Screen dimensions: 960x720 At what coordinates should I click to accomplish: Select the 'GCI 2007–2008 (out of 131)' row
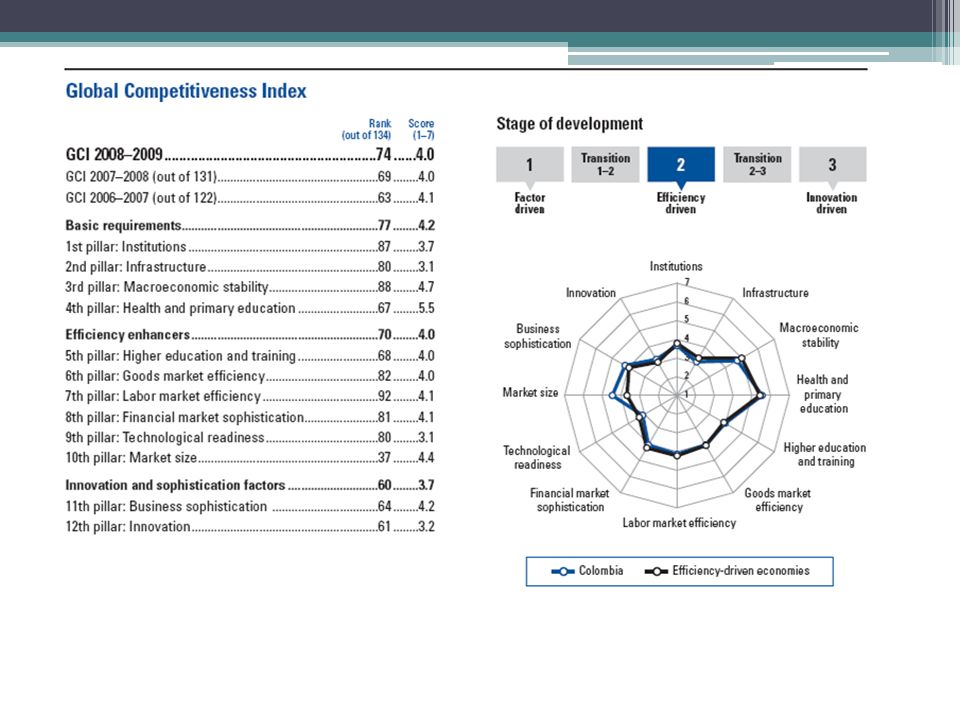250,177
